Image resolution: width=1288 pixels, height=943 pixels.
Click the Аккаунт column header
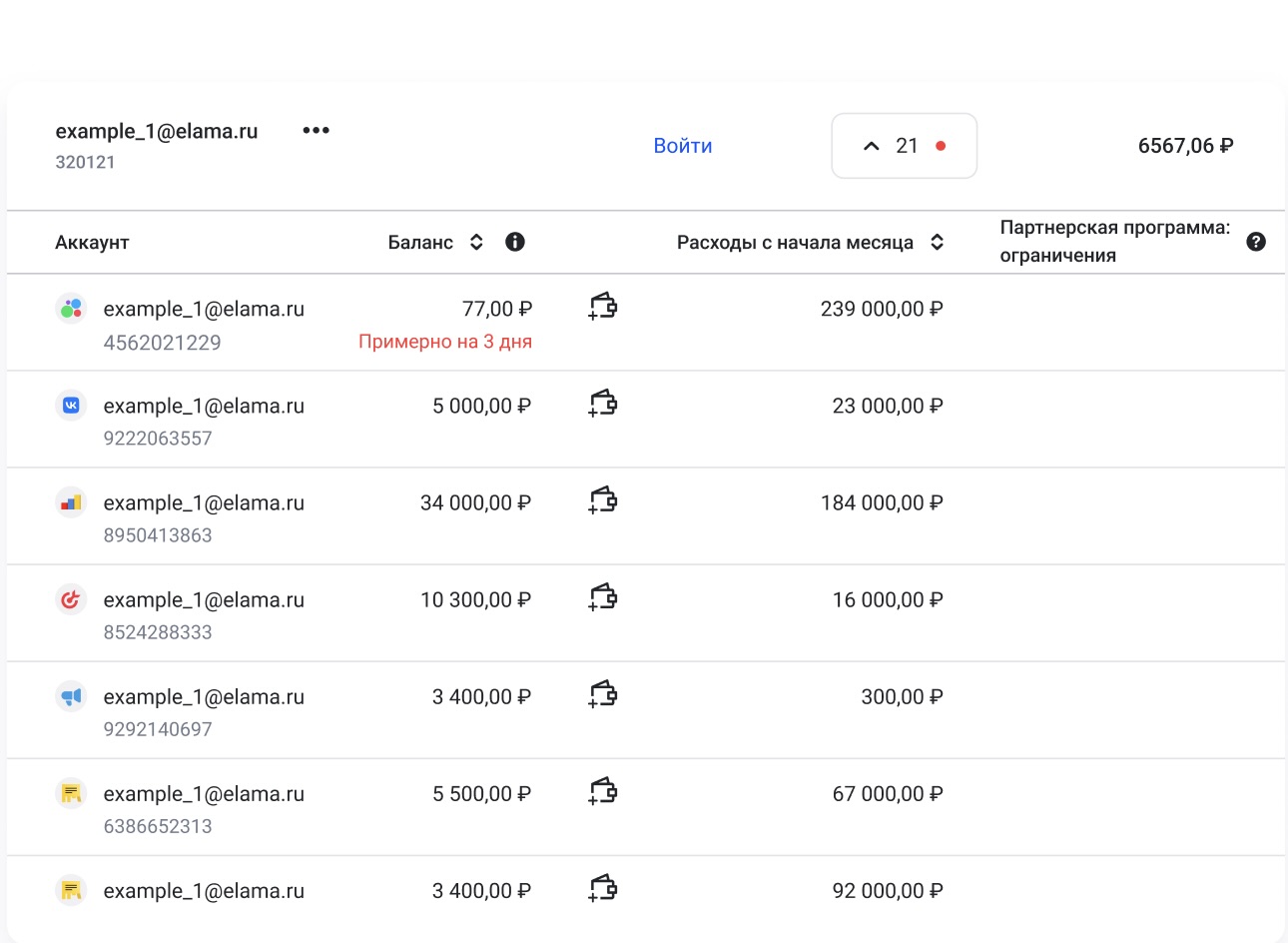(x=92, y=243)
